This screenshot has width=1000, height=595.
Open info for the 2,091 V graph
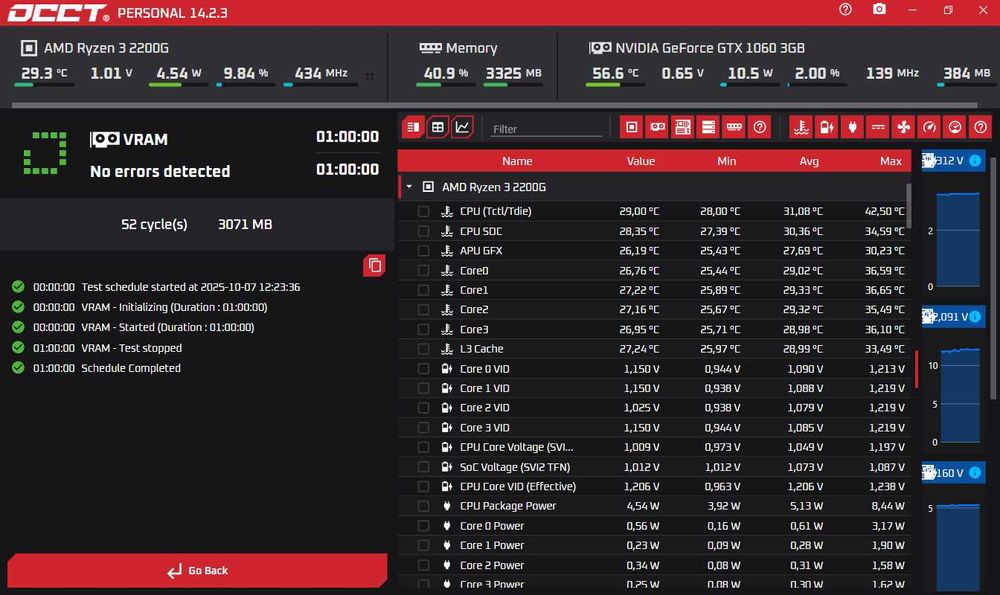pyautogui.click(x=975, y=317)
